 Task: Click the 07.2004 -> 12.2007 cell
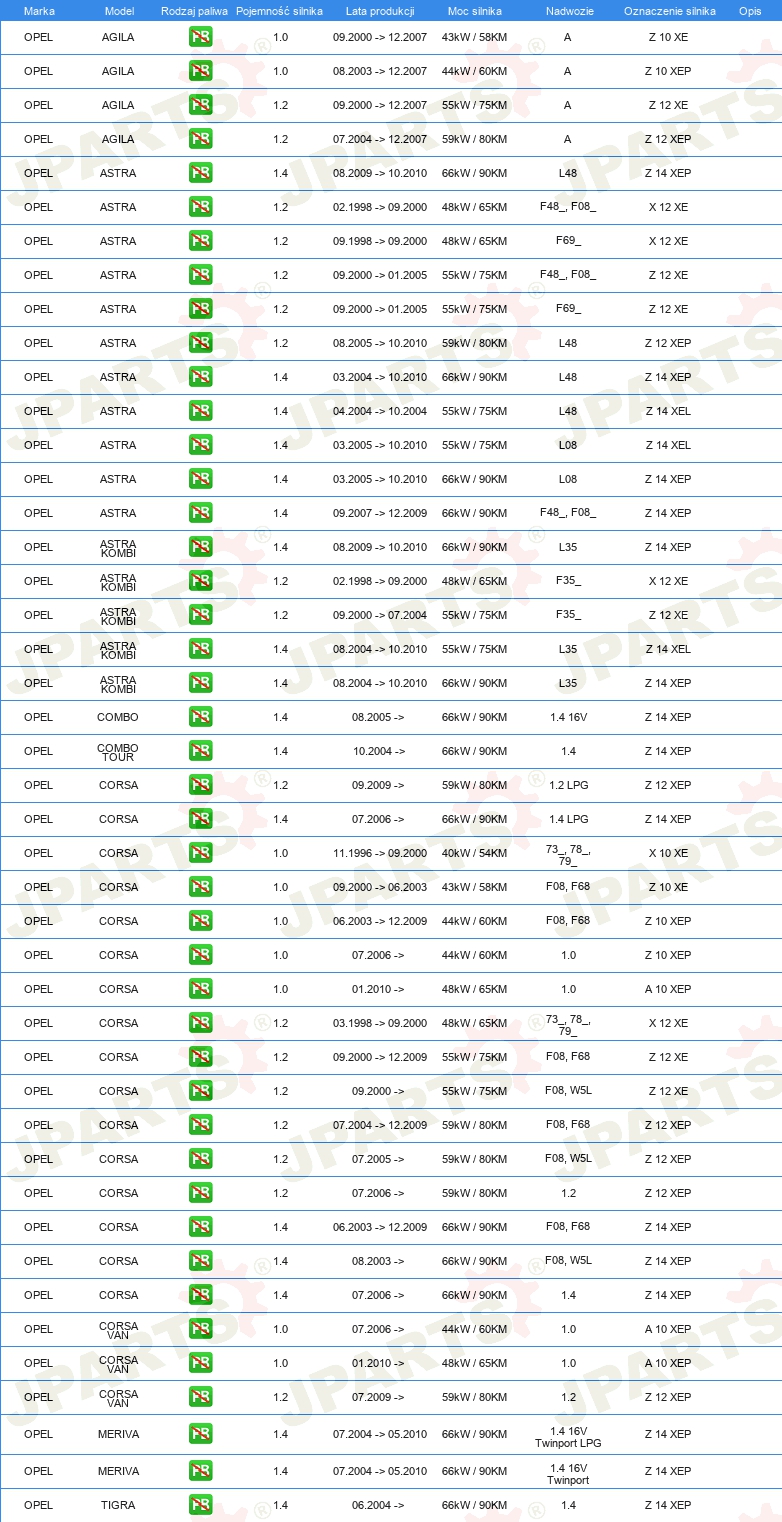(380, 139)
